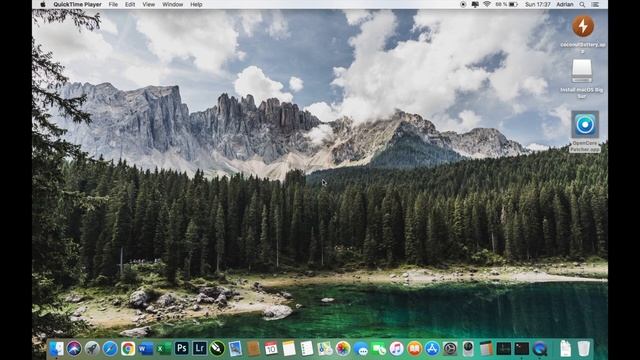Screen dimensions: 640x360
Task: Open Notes from the Dock
Action: 289,349
